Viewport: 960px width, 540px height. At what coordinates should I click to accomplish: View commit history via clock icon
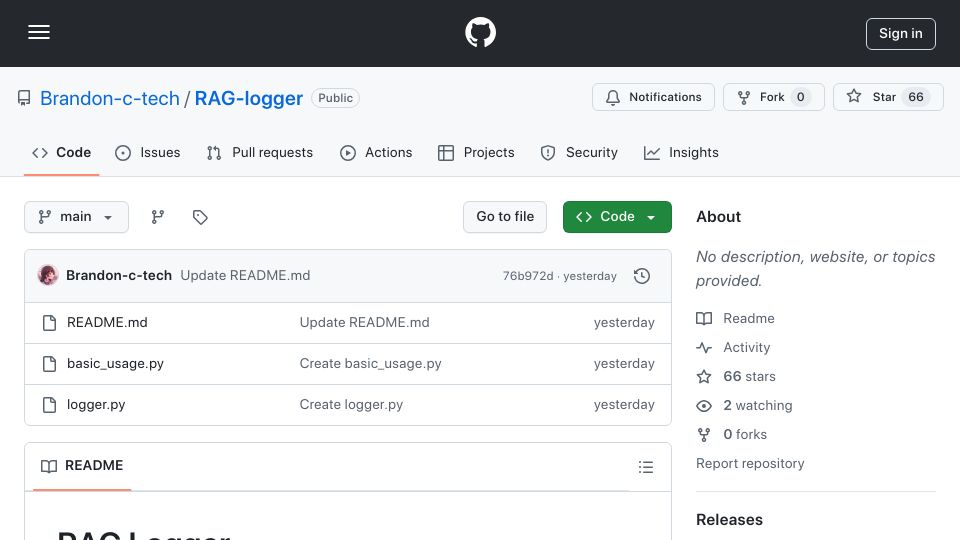[642, 276]
